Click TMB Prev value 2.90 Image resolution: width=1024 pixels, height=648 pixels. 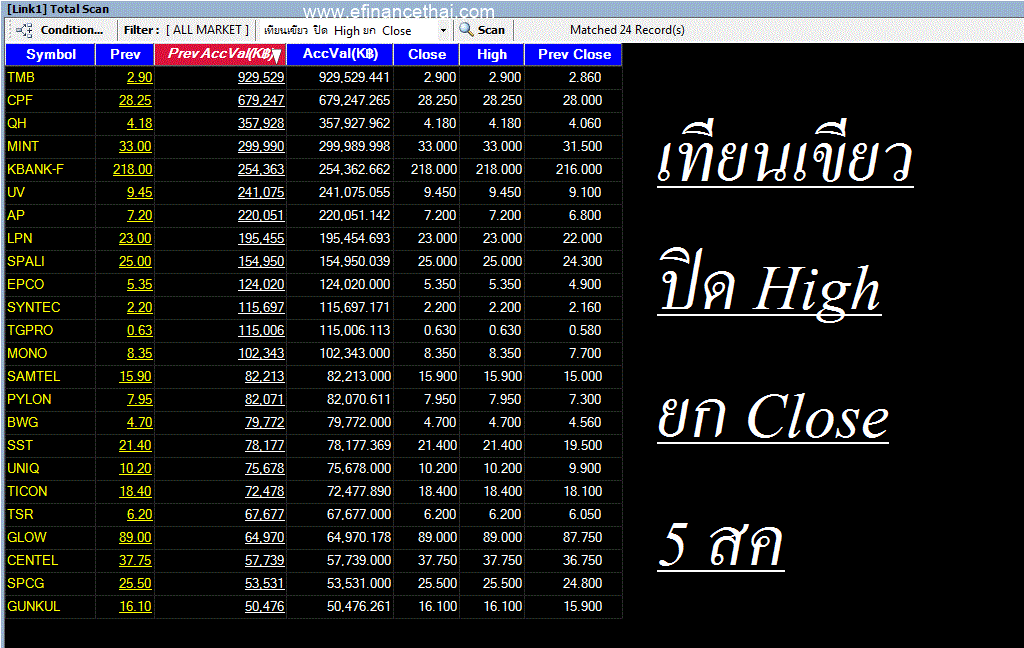pos(139,77)
